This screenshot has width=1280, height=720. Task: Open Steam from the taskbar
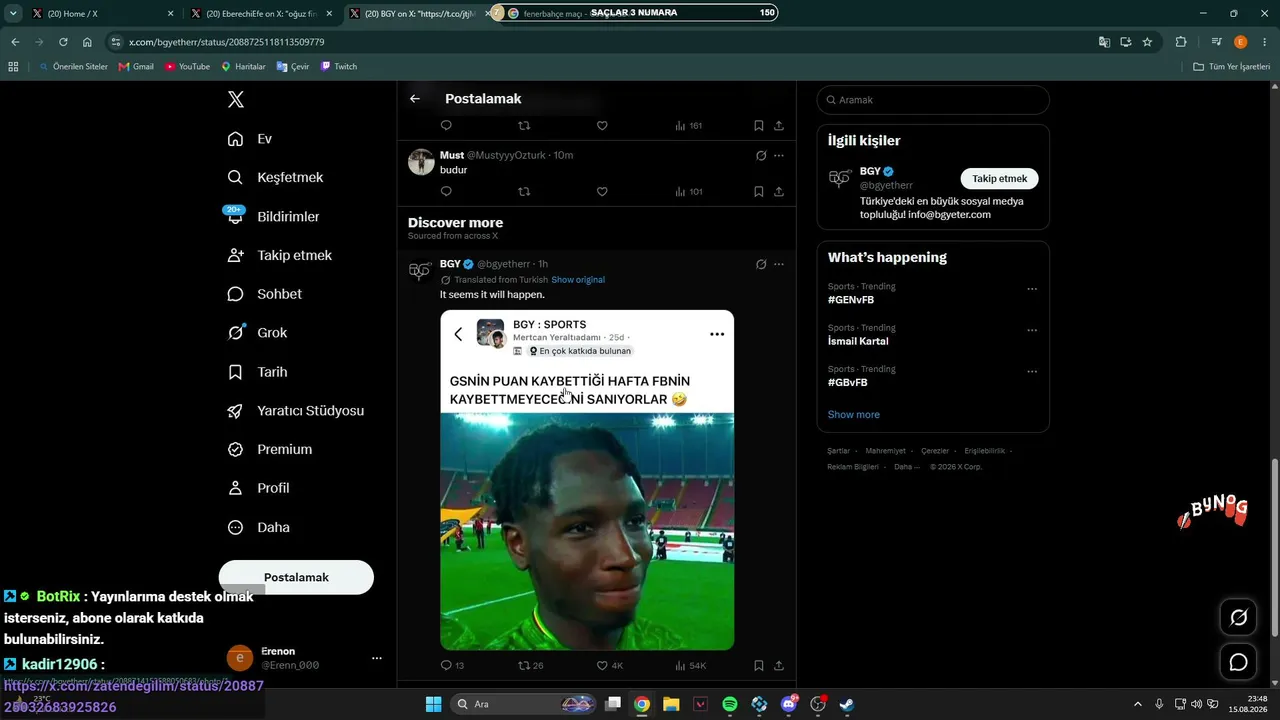click(847, 704)
